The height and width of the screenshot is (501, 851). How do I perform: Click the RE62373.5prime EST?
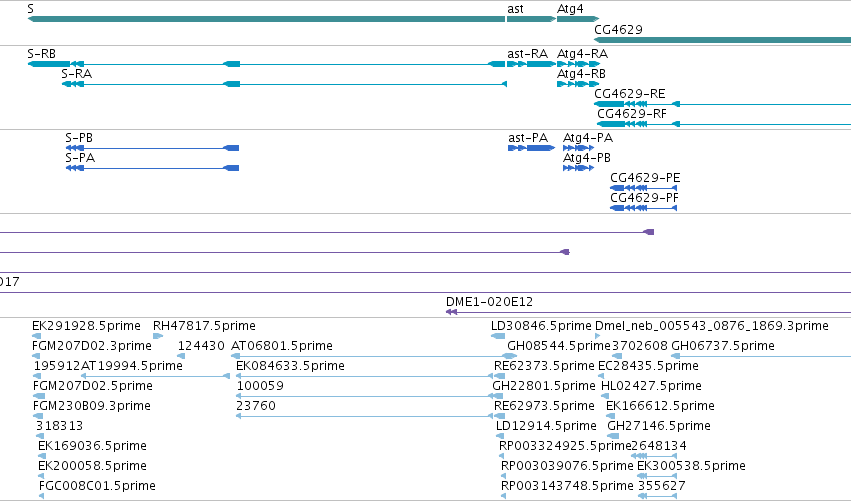(x=500, y=376)
